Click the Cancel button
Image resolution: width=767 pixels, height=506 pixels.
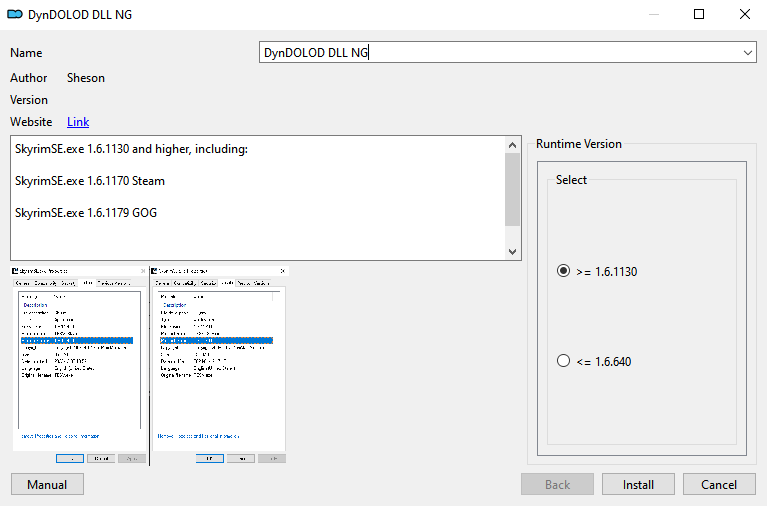[719, 484]
